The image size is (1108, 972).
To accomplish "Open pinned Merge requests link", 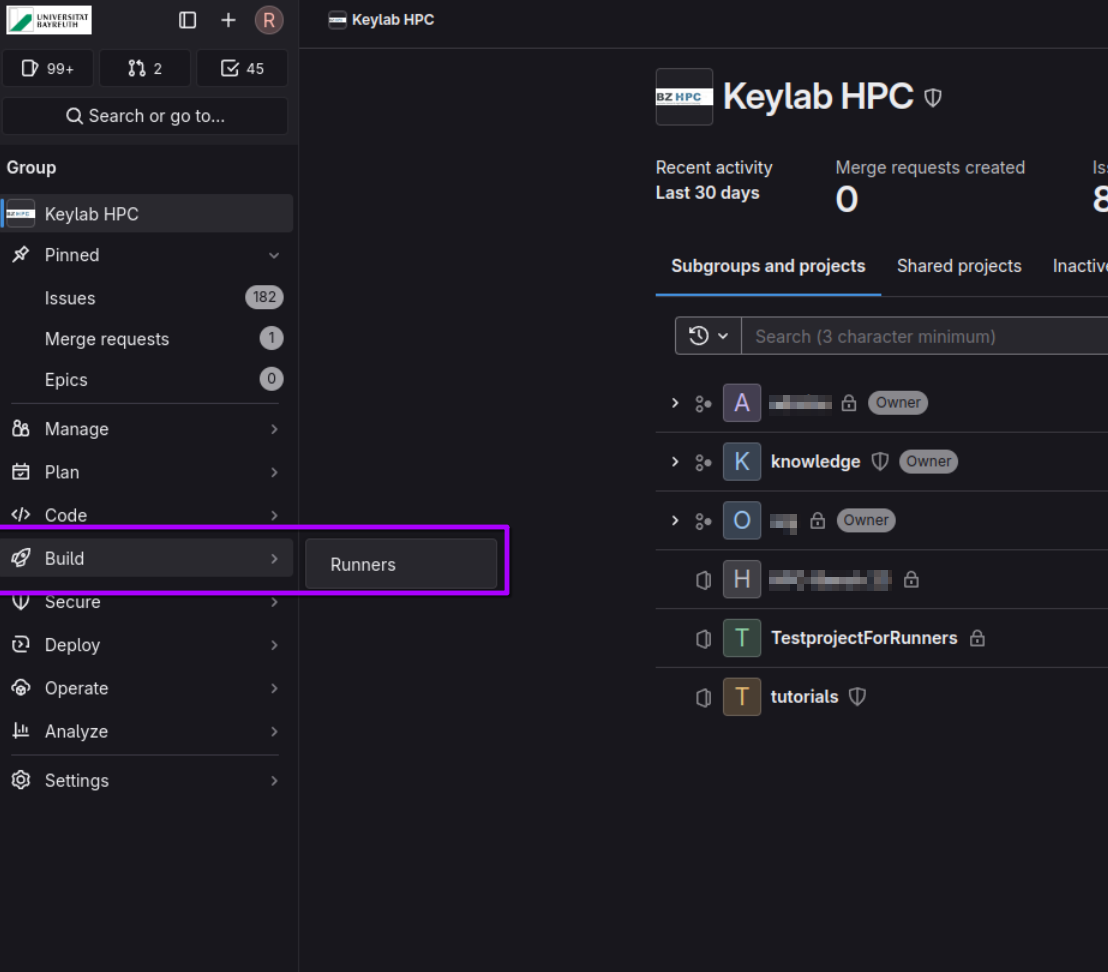I will [x=107, y=339].
